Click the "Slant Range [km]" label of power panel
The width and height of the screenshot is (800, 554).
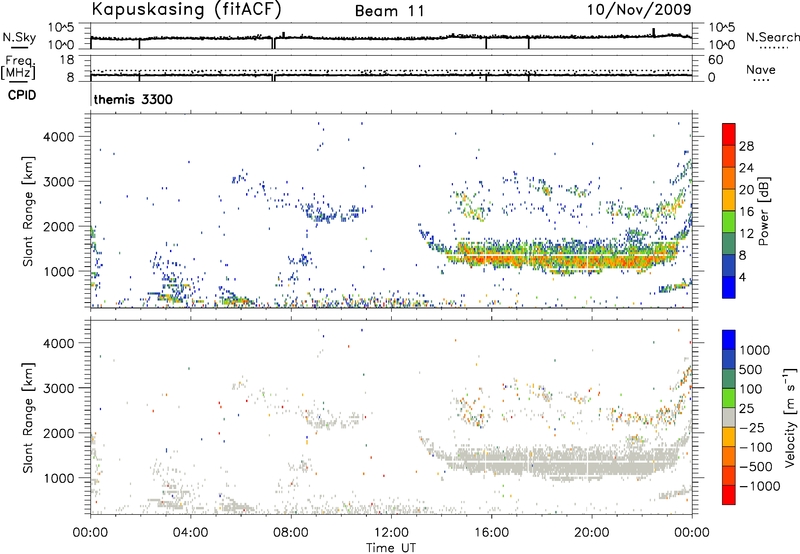[28, 211]
